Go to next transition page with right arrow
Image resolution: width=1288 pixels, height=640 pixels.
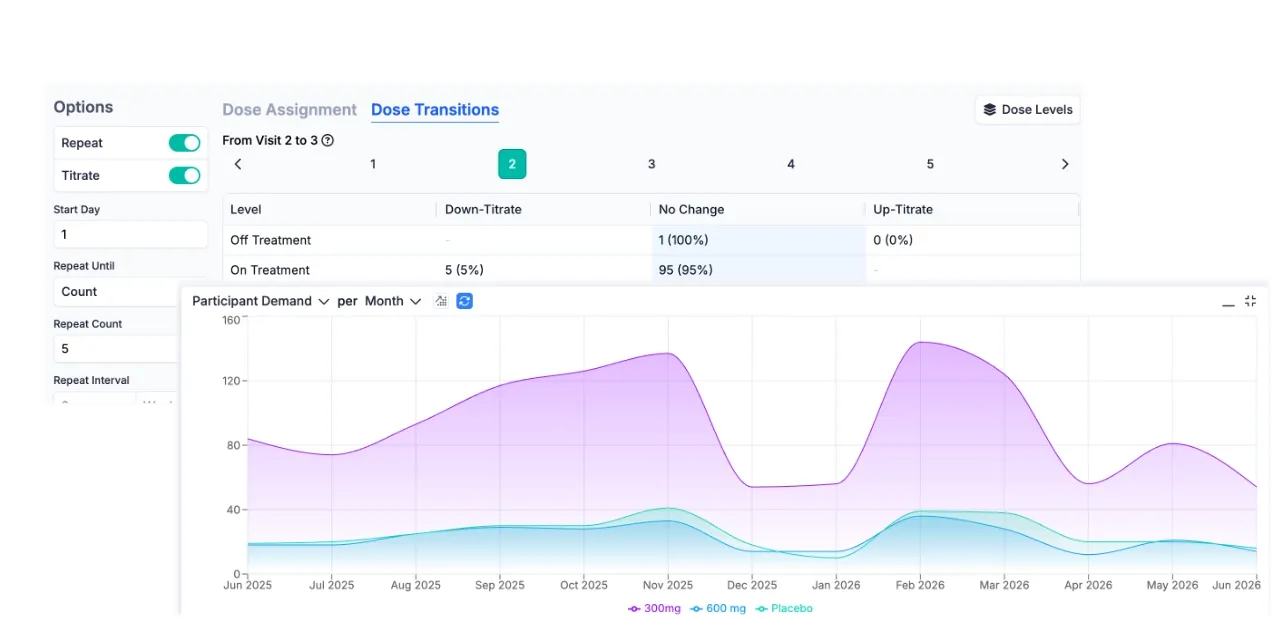tap(1065, 164)
